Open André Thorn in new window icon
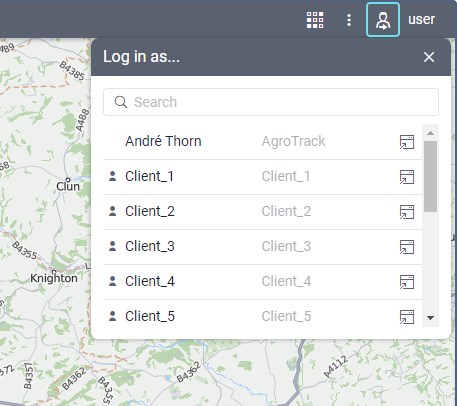457x406 pixels. pyautogui.click(x=407, y=142)
